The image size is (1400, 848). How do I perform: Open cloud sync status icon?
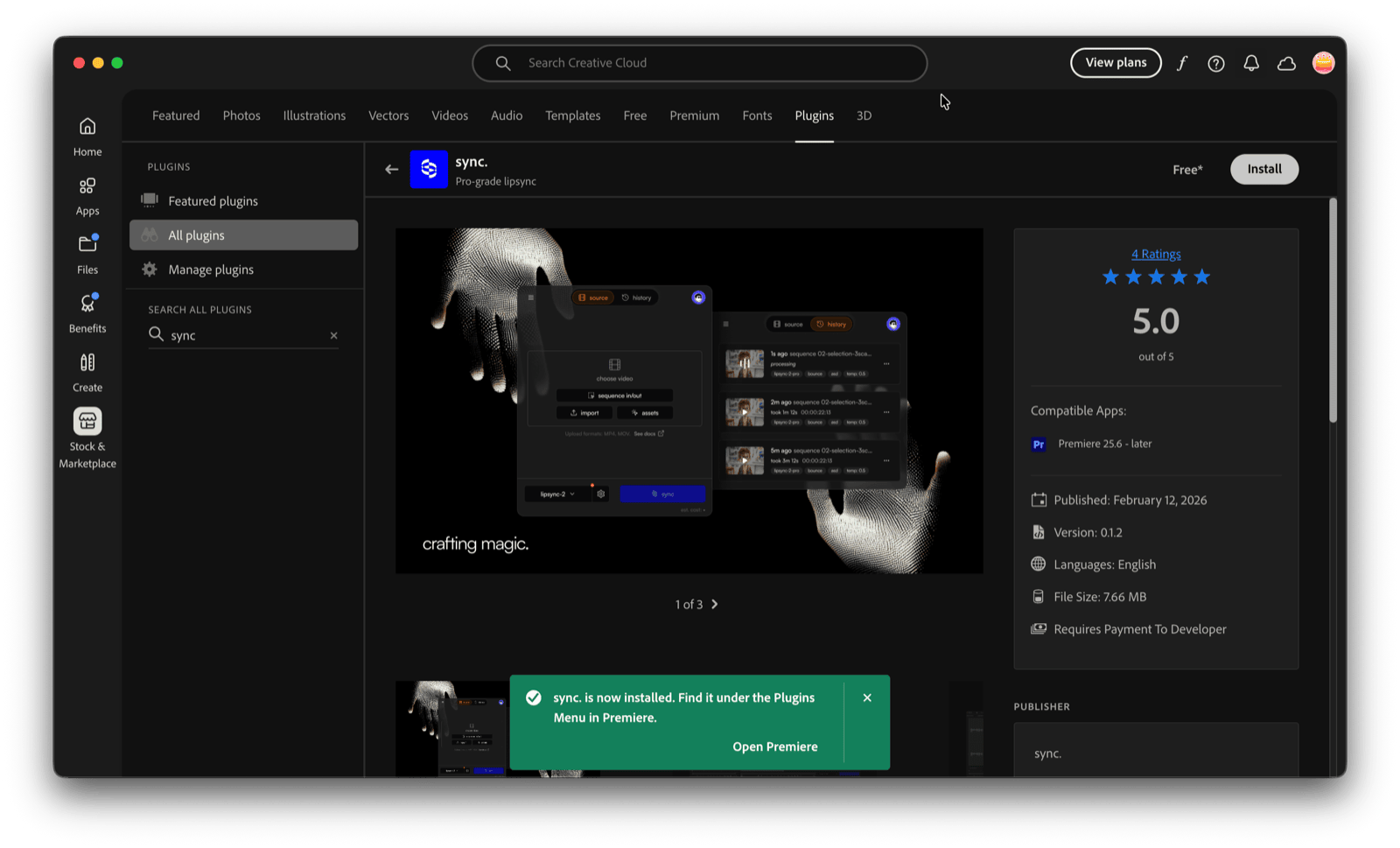click(x=1286, y=63)
